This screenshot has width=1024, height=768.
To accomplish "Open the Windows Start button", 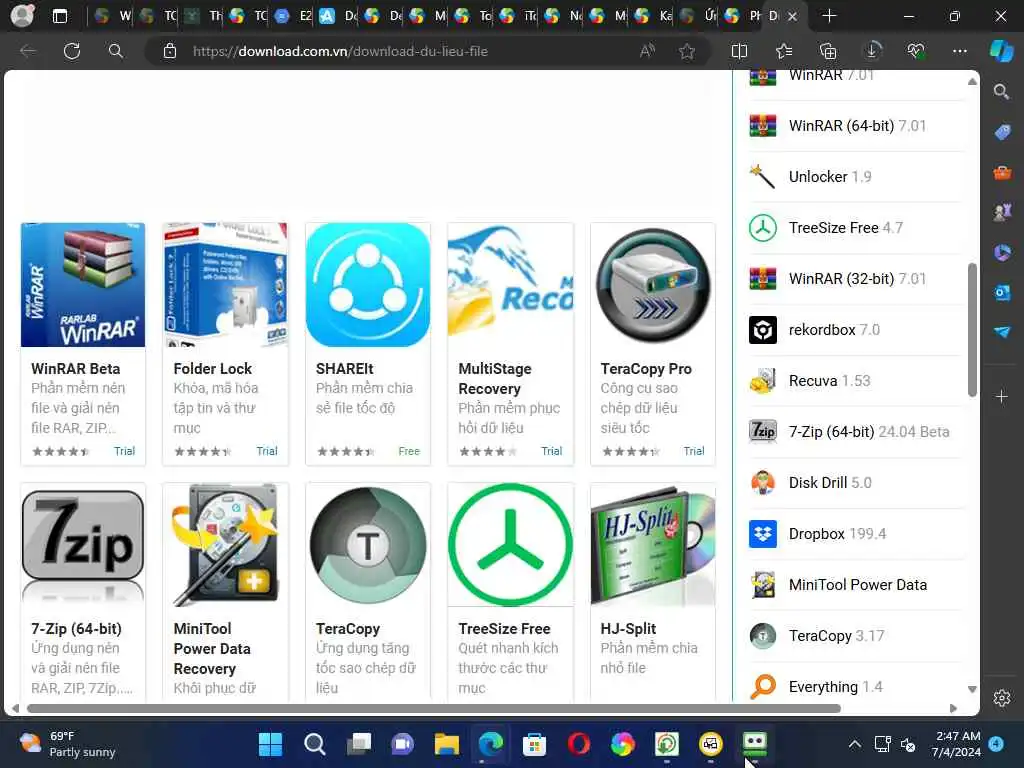I will 270,744.
